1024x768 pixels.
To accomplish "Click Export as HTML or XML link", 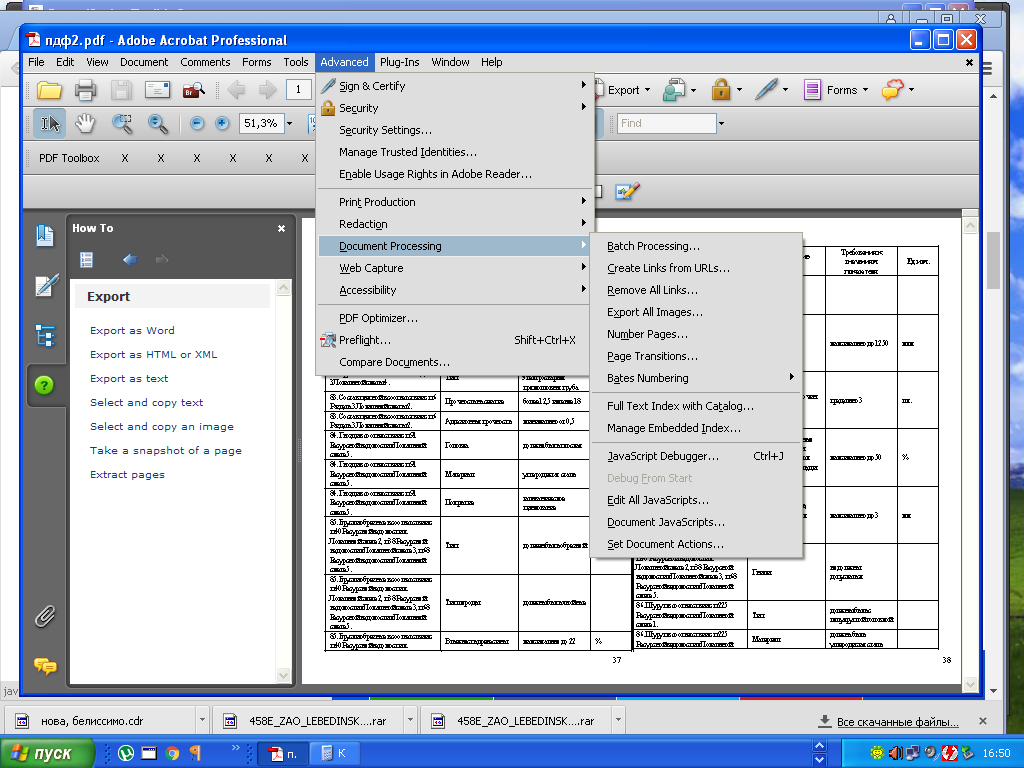I will 153,355.
